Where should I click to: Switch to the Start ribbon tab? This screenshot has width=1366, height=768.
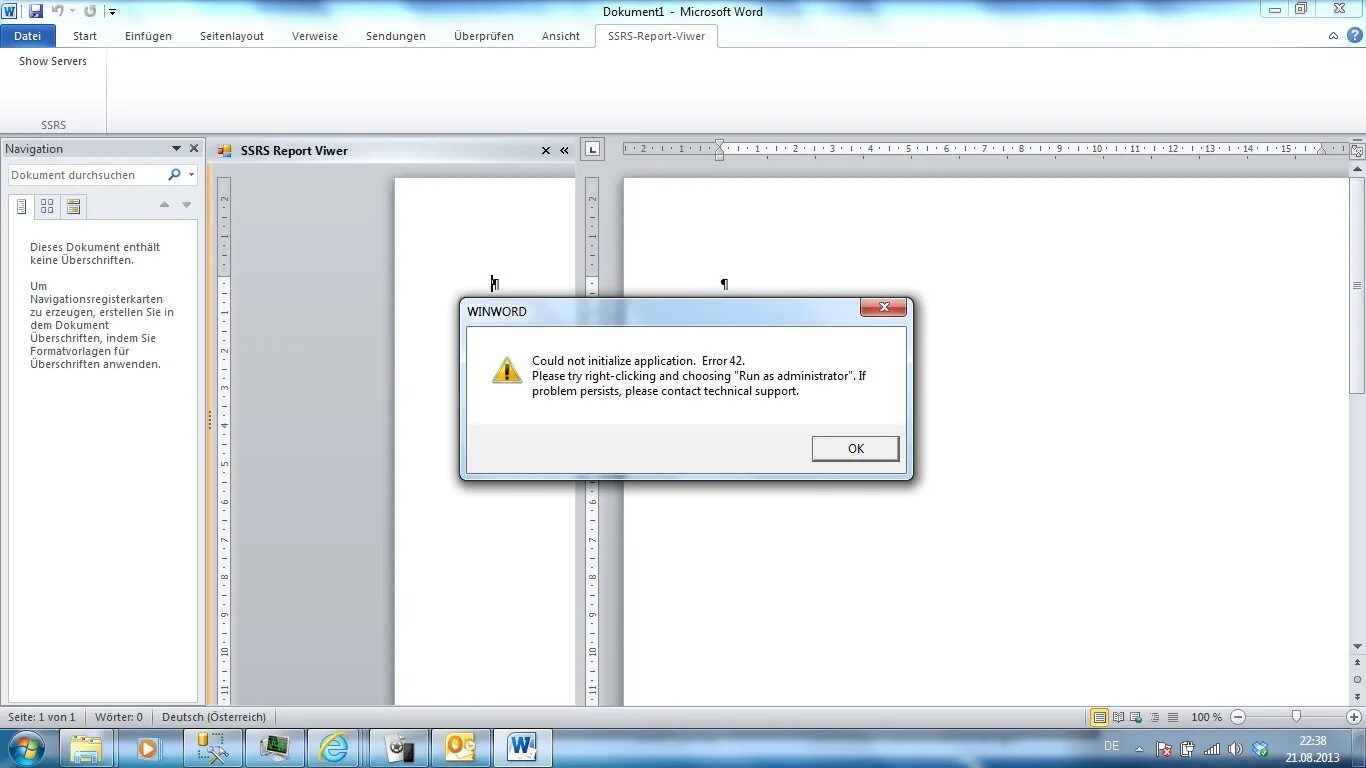click(85, 36)
